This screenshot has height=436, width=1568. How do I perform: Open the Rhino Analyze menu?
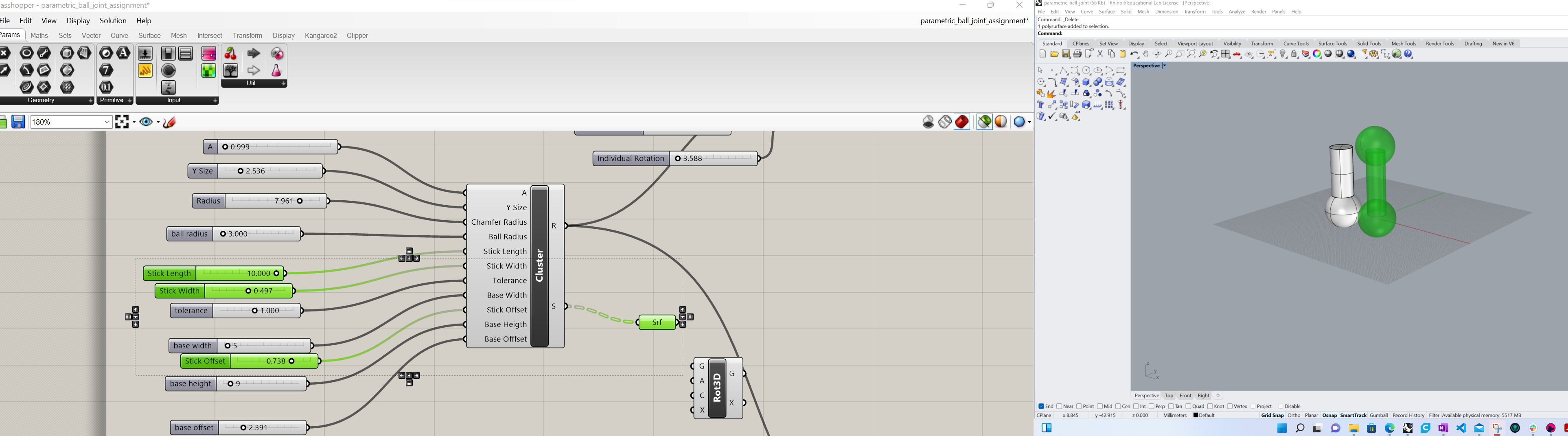(x=1237, y=11)
